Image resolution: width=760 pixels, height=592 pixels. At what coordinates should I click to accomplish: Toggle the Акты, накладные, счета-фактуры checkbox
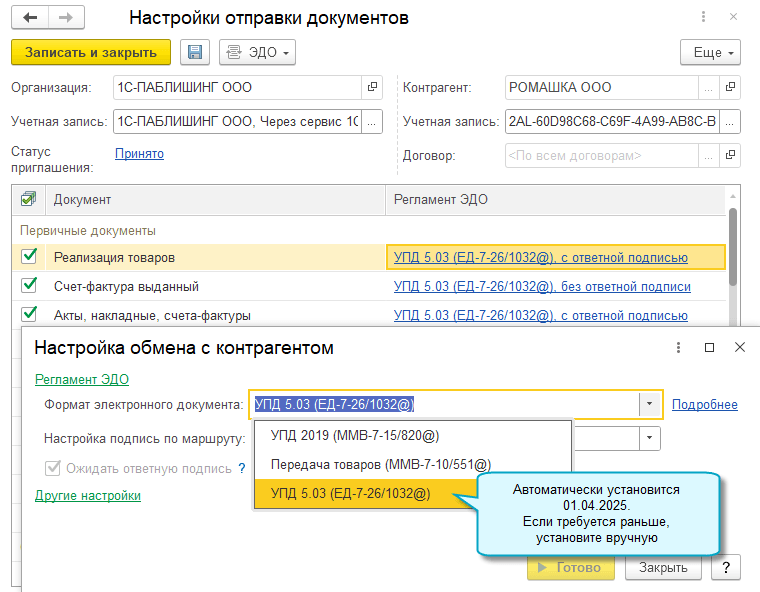click(x=28, y=315)
